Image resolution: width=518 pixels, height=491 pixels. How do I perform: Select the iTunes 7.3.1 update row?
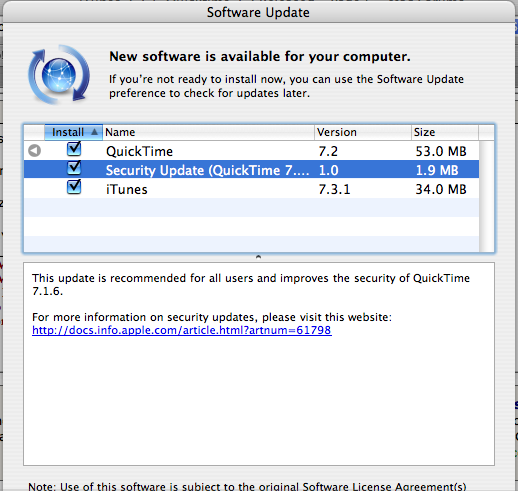(x=252, y=189)
